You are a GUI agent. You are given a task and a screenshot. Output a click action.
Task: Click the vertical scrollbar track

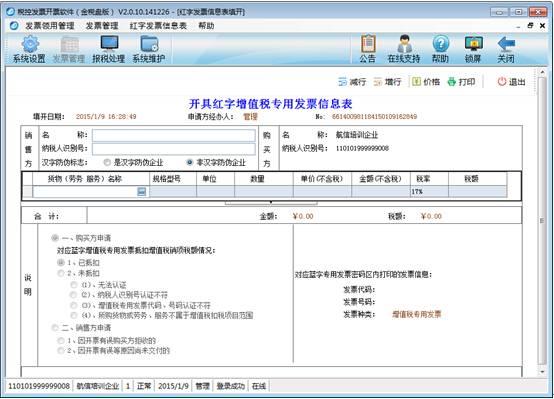tap(542, 221)
